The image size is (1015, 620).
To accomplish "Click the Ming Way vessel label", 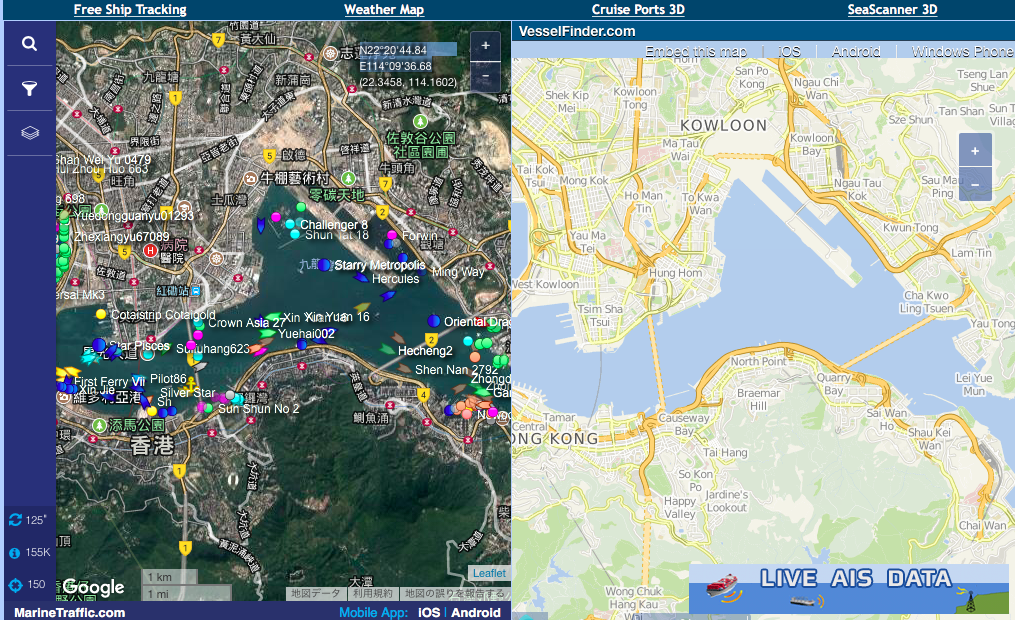I will 458,272.
